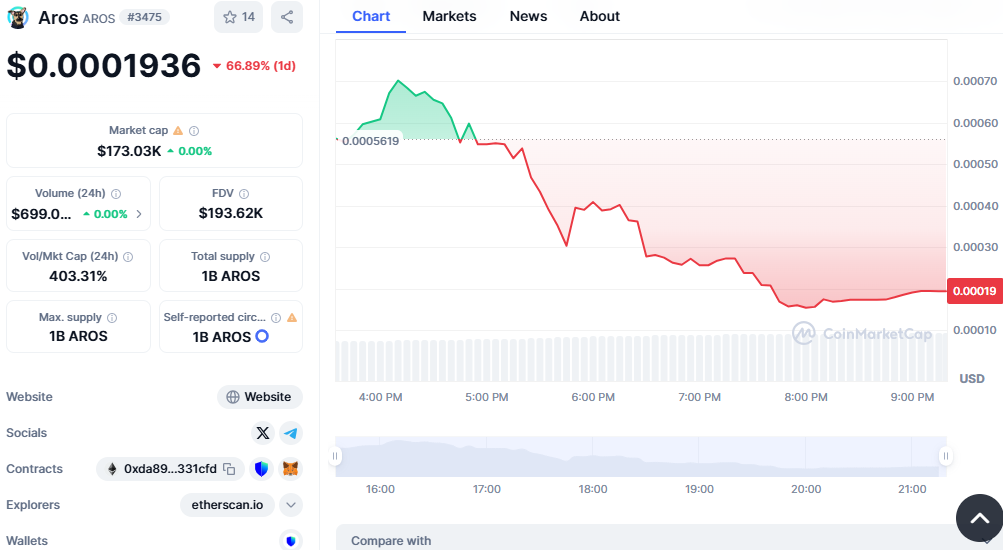The image size is (1003, 550).
Task: Click the Socials label
Action: (26, 433)
